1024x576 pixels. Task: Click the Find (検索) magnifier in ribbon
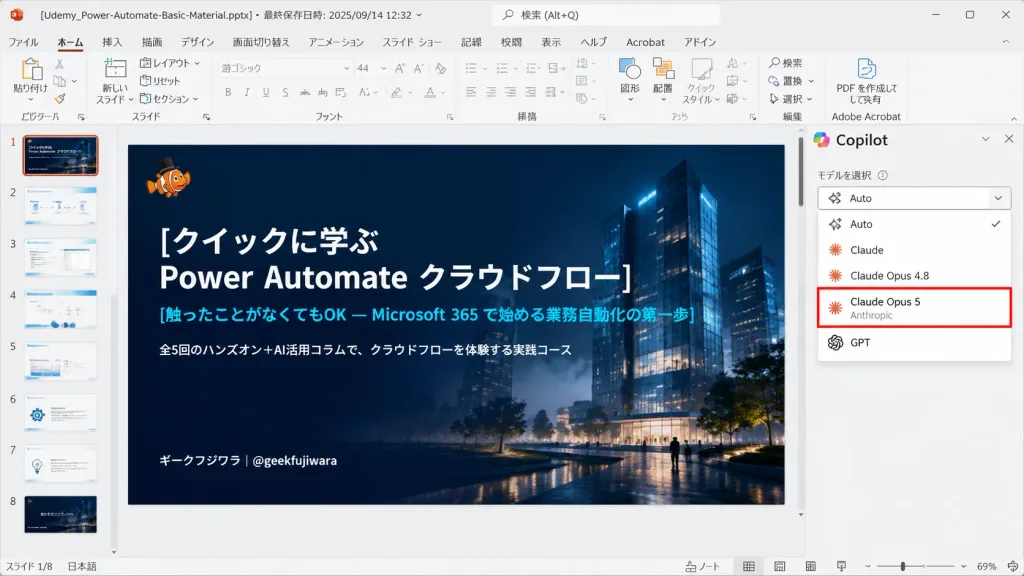coord(775,63)
